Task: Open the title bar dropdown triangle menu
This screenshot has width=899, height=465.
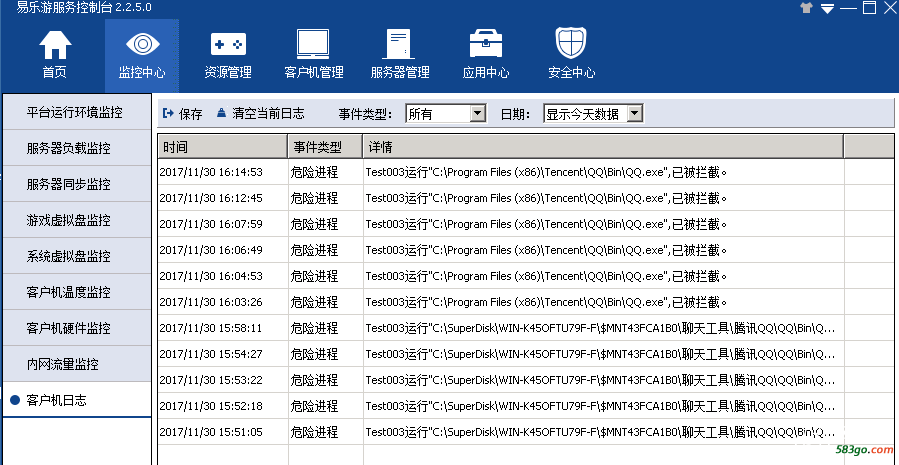Action: pyautogui.click(x=827, y=9)
